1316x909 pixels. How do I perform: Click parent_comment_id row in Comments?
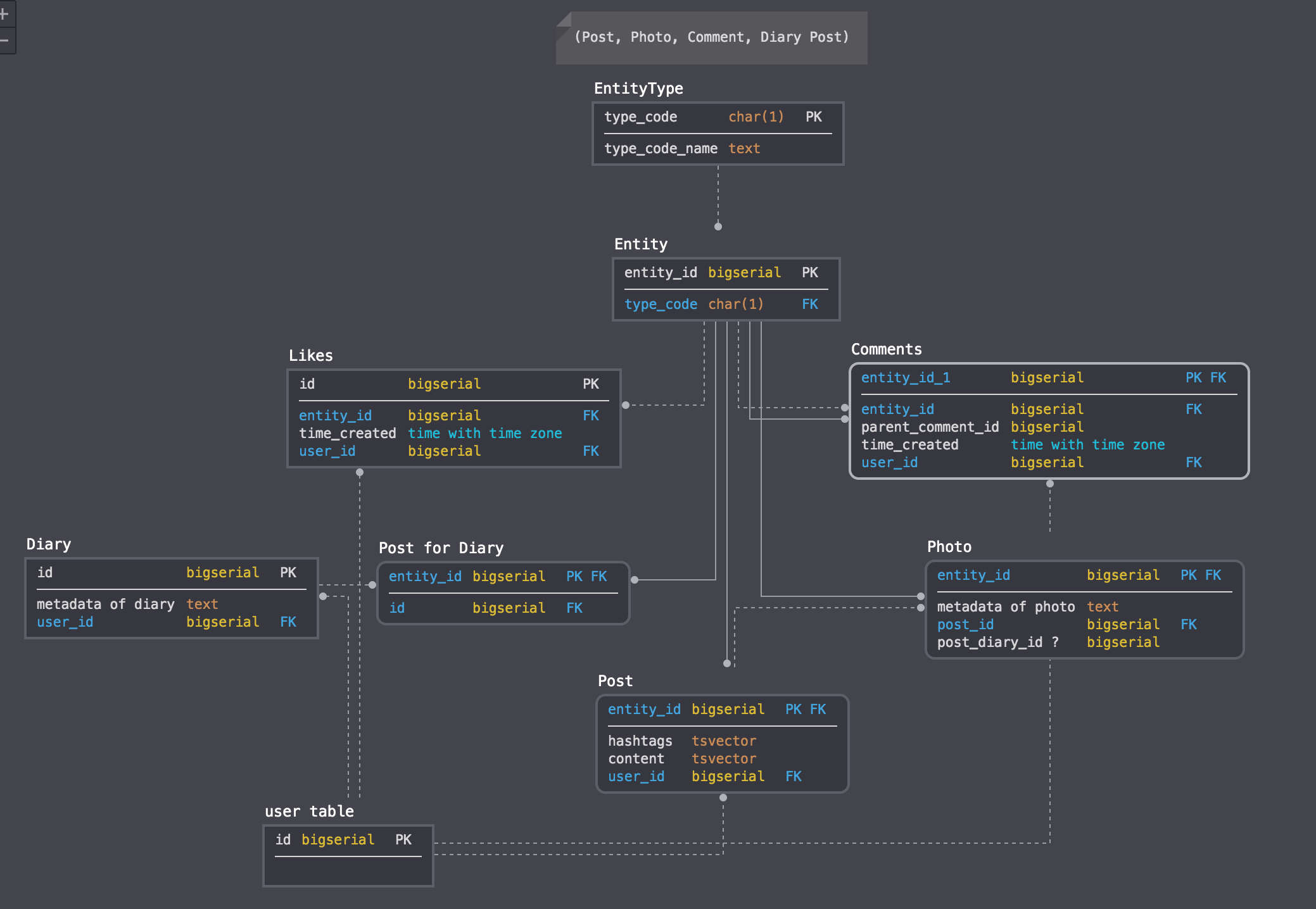pyautogui.click(x=1049, y=427)
